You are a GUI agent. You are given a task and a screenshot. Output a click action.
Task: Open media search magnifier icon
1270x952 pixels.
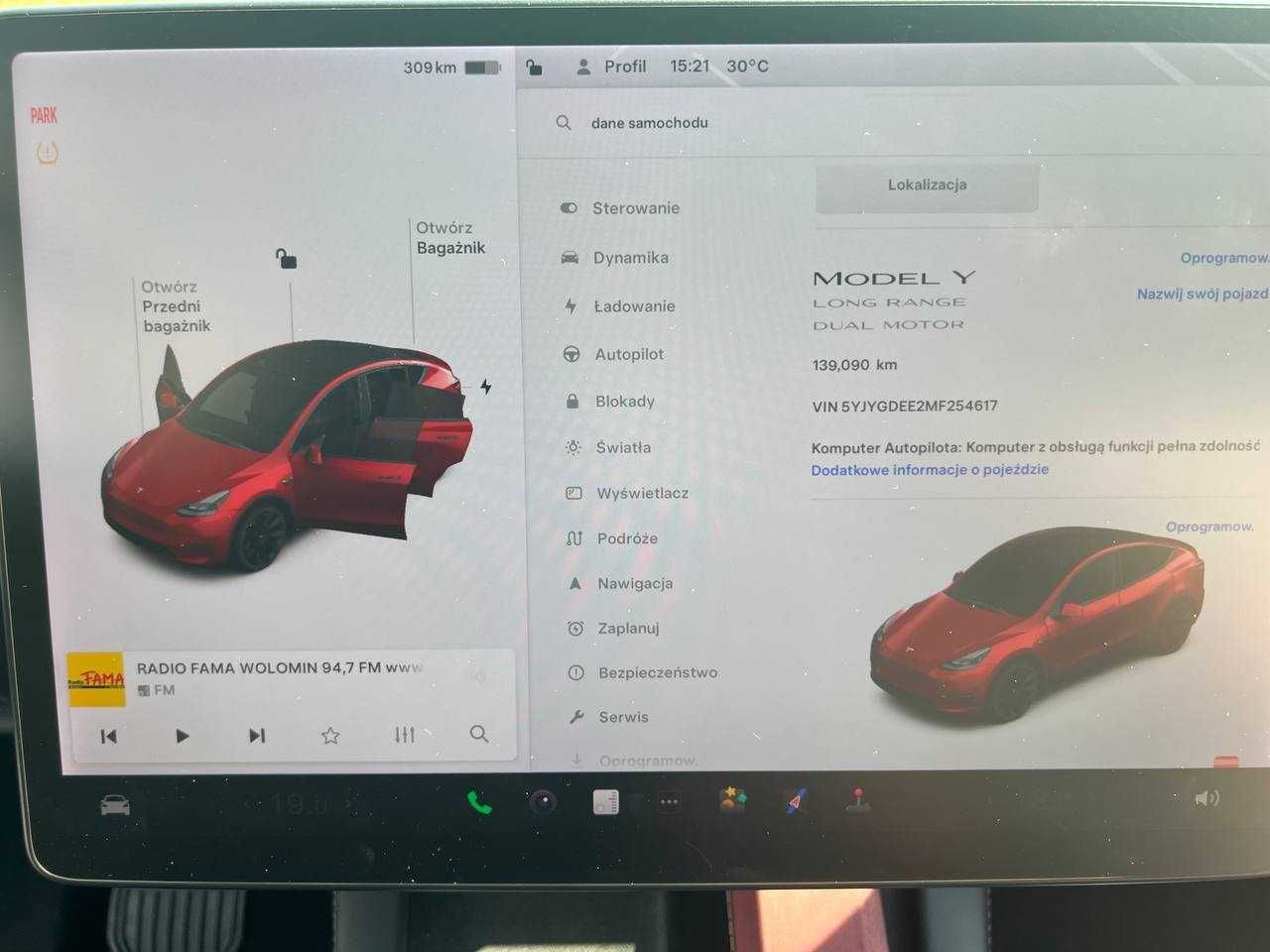479,734
